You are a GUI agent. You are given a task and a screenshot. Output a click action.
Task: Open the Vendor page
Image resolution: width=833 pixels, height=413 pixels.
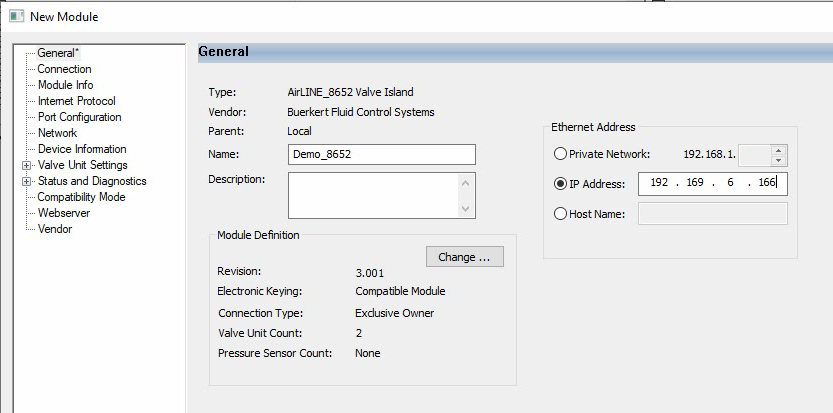55,229
